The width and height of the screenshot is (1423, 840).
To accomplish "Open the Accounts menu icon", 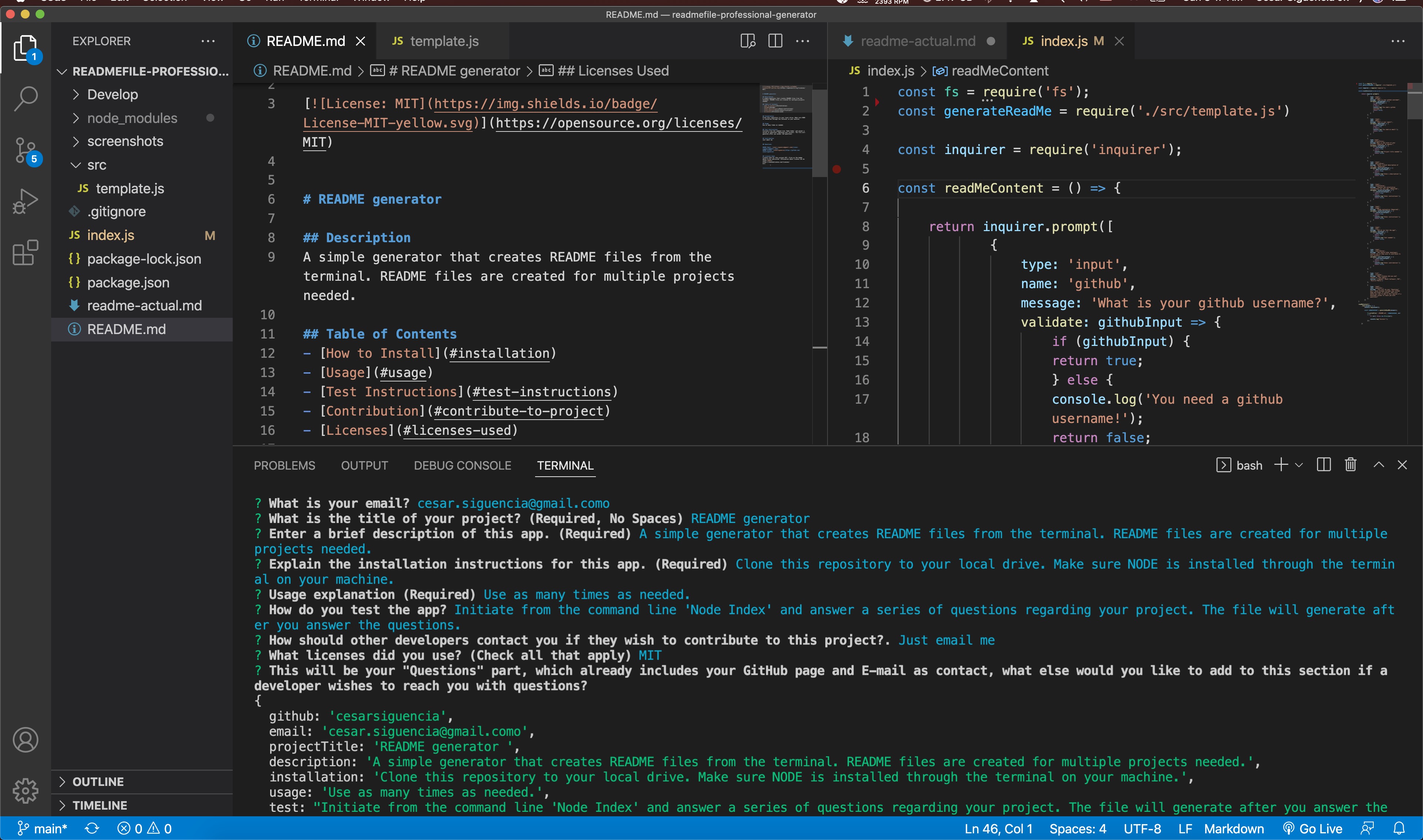I will 26,739.
